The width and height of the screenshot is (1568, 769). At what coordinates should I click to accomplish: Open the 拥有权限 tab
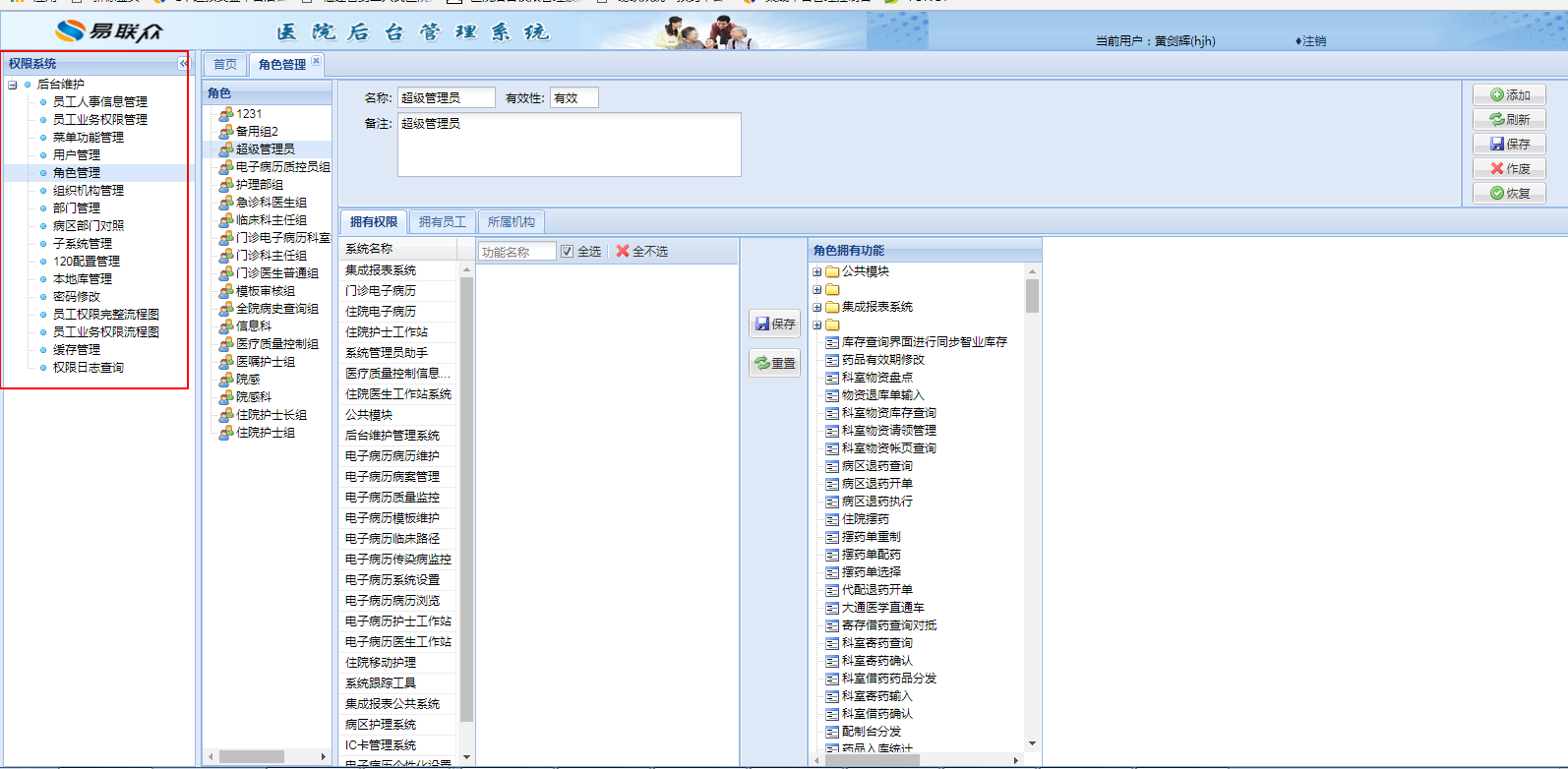pyautogui.click(x=374, y=222)
